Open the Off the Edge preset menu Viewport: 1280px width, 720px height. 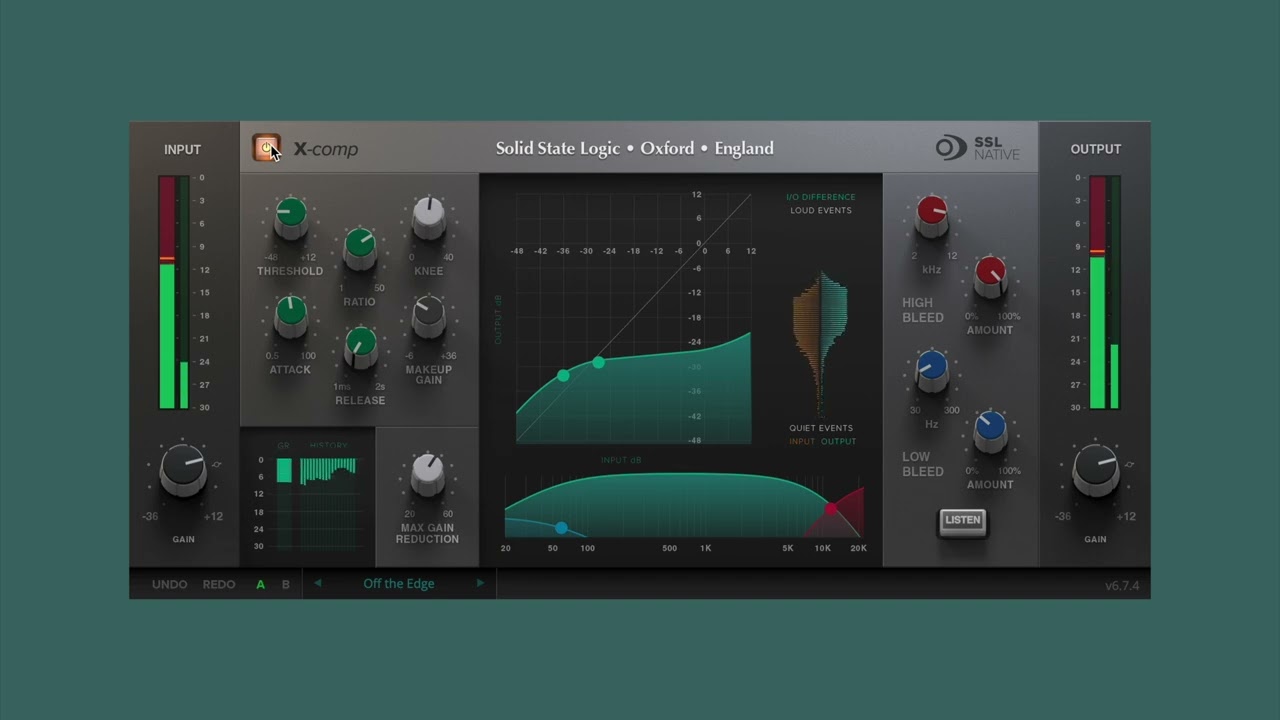click(x=399, y=584)
